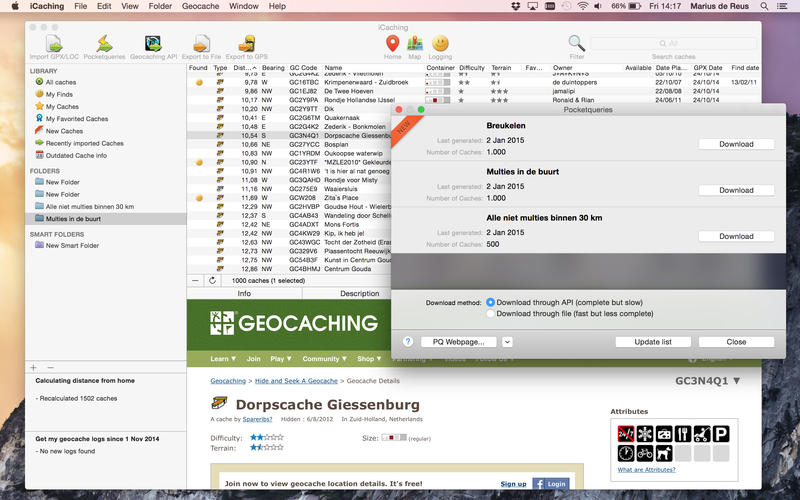Click the refresh list icon

pyautogui.click(x=212, y=281)
